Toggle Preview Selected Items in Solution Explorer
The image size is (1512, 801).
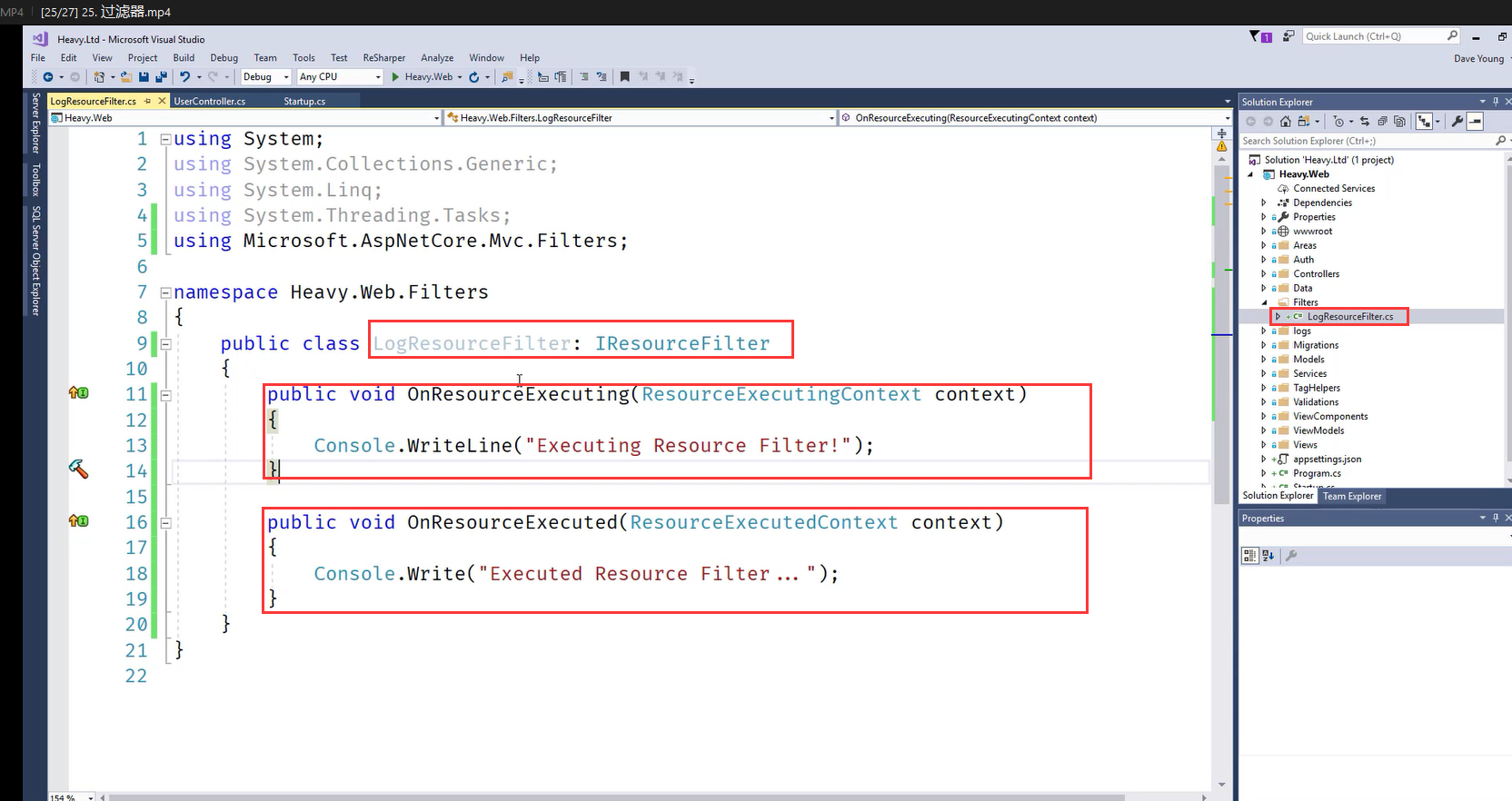(1475, 122)
